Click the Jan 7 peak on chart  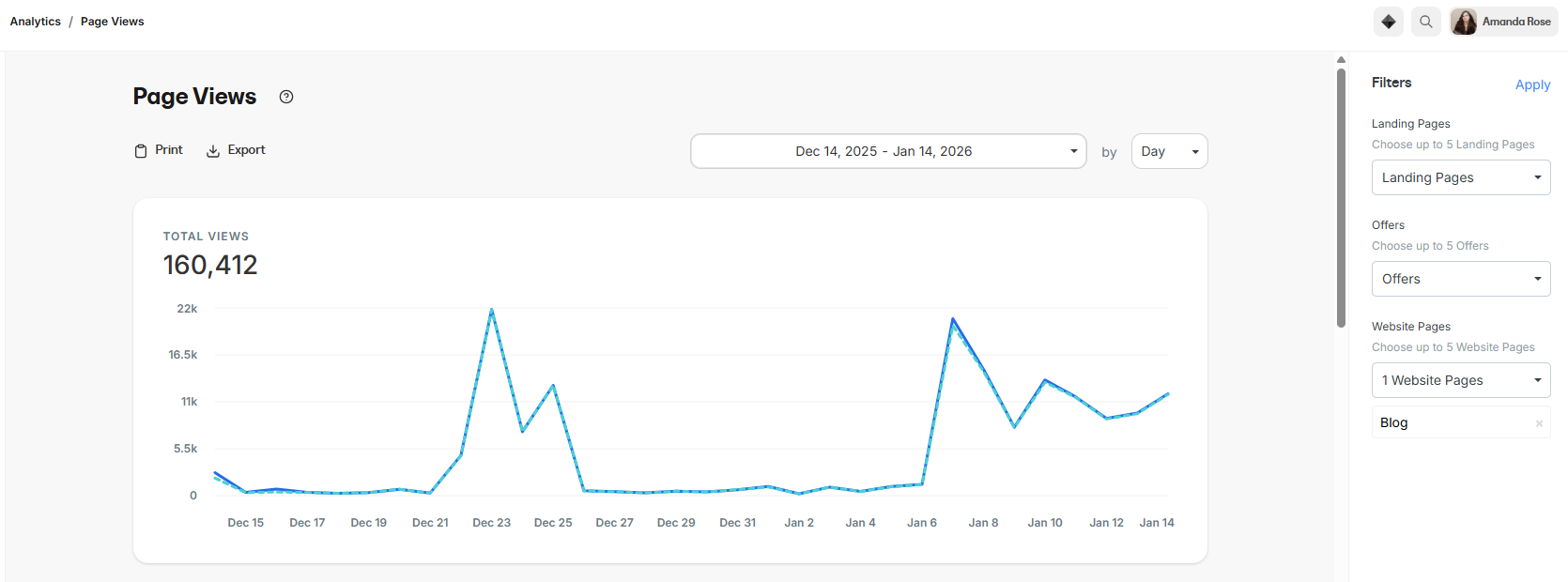click(x=953, y=319)
